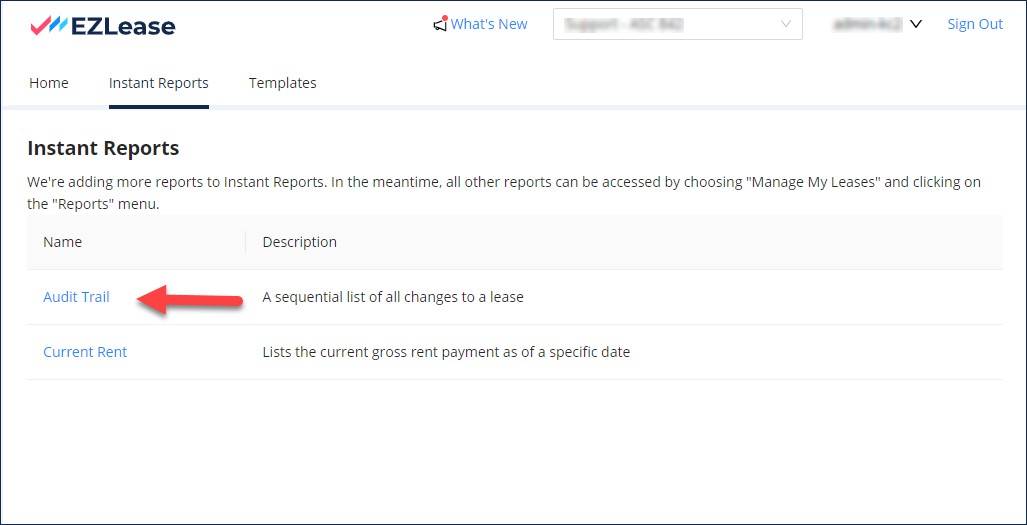Click the What's New megaphone icon

tap(440, 24)
